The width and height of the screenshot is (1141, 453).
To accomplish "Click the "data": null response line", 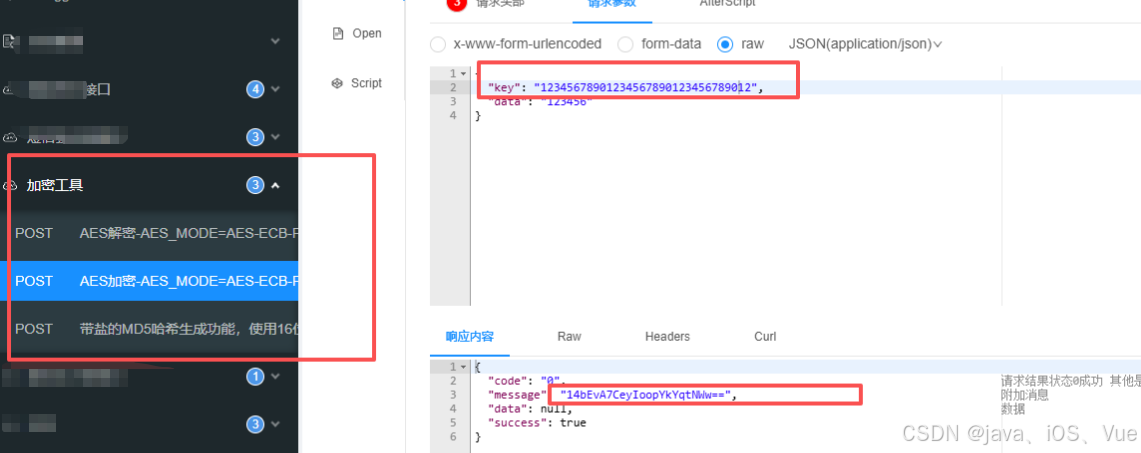I will pos(530,409).
